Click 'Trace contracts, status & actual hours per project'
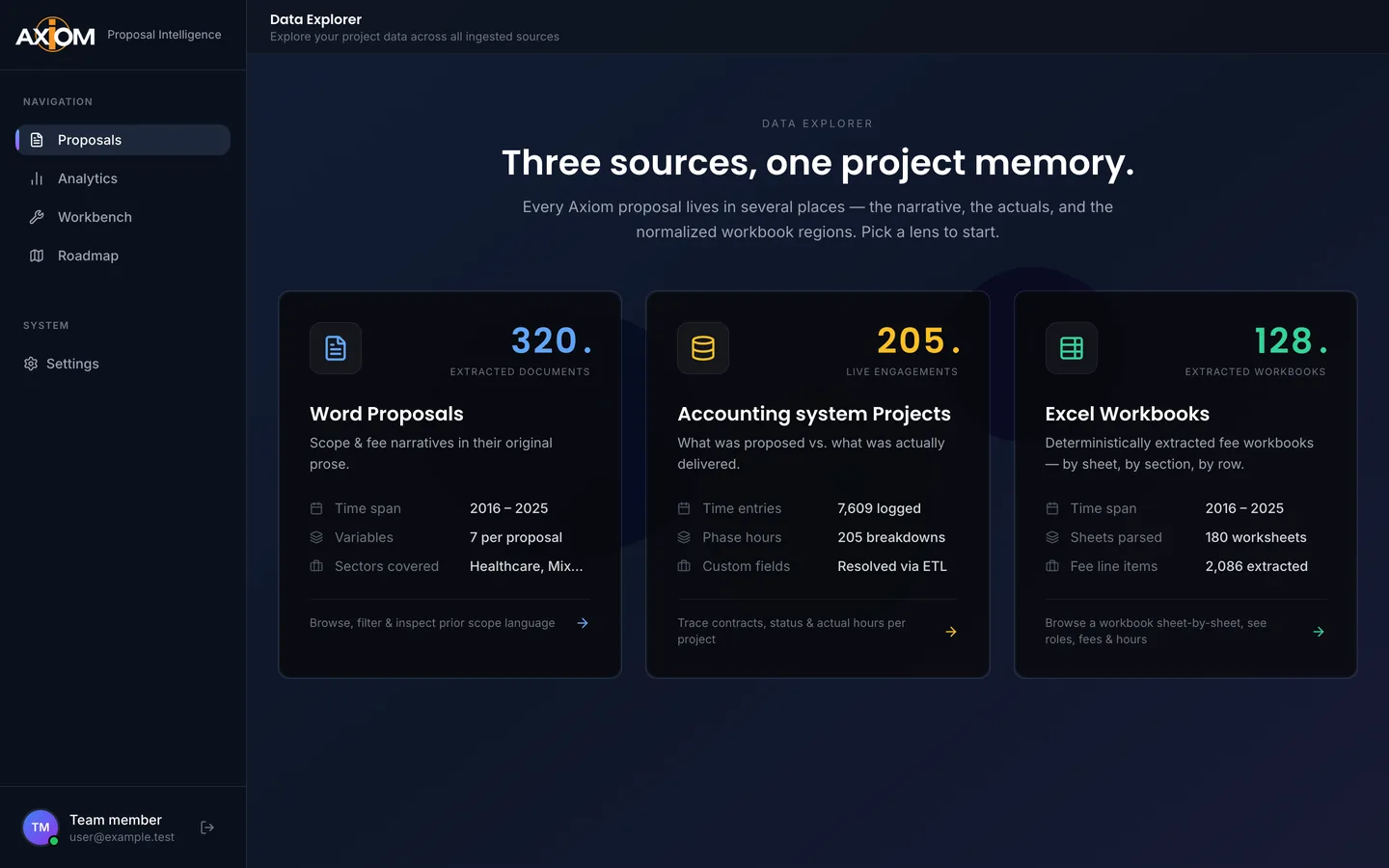This screenshot has height=868, width=1389. pyautogui.click(x=791, y=632)
